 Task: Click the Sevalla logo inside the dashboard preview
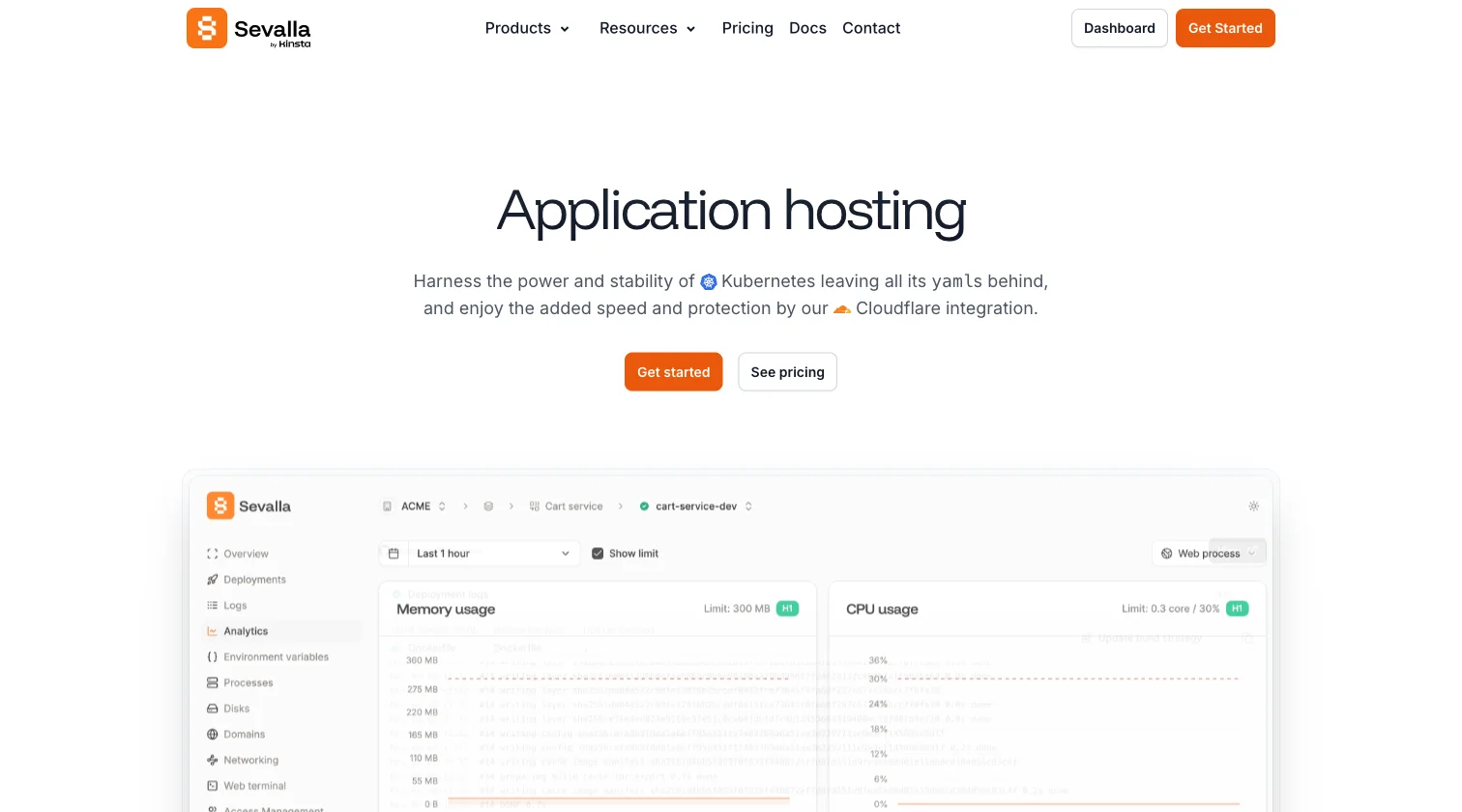(x=249, y=506)
